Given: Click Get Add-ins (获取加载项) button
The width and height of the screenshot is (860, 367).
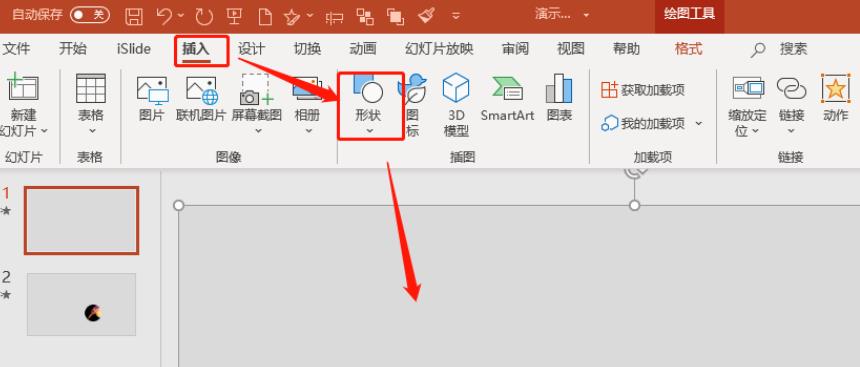Looking at the screenshot, I should pyautogui.click(x=643, y=90).
